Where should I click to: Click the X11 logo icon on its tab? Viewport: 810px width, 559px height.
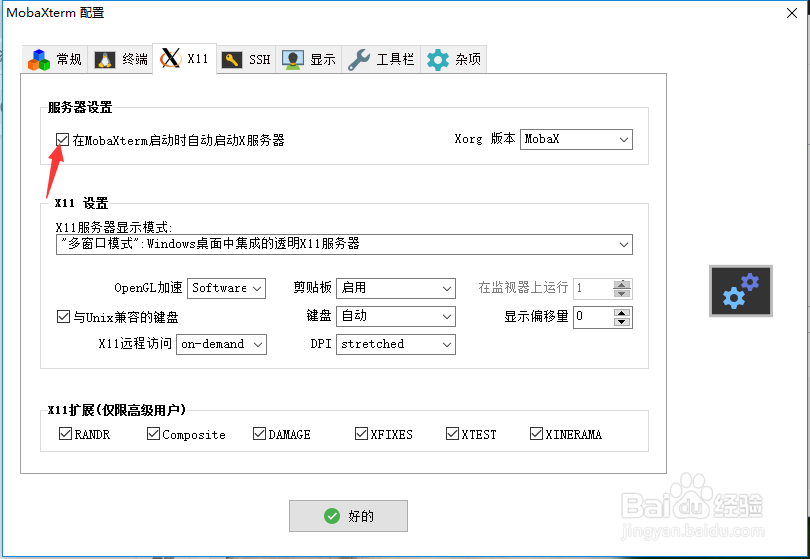pyautogui.click(x=170, y=58)
